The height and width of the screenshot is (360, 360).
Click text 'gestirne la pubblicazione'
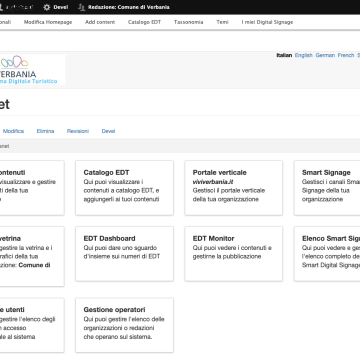(x=227, y=256)
